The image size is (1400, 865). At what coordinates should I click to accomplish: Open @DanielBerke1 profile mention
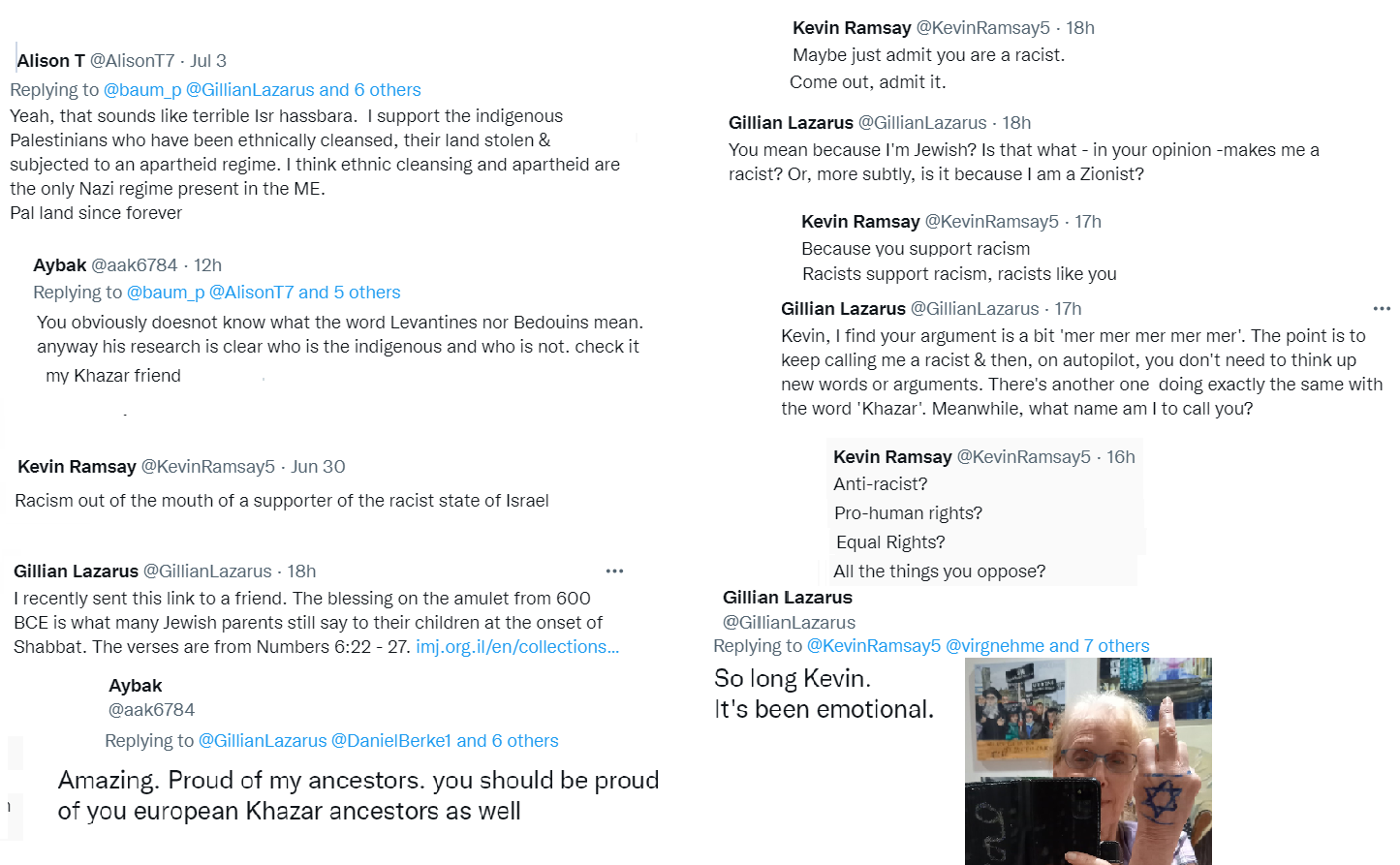pos(391,741)
